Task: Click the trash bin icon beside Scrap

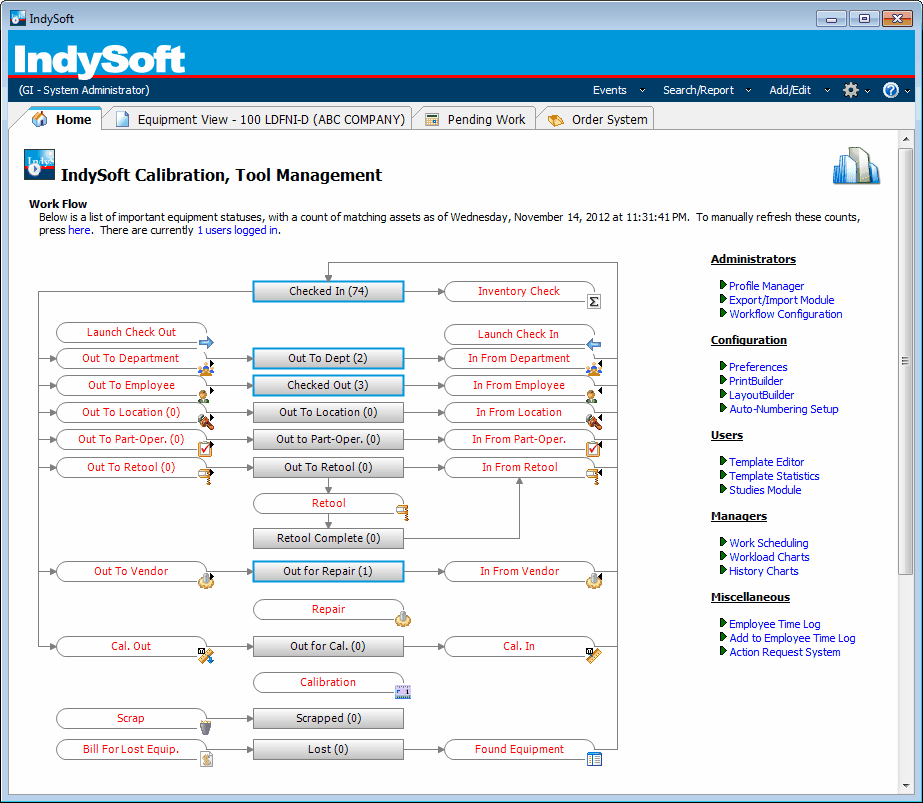Action: (206, 727)
